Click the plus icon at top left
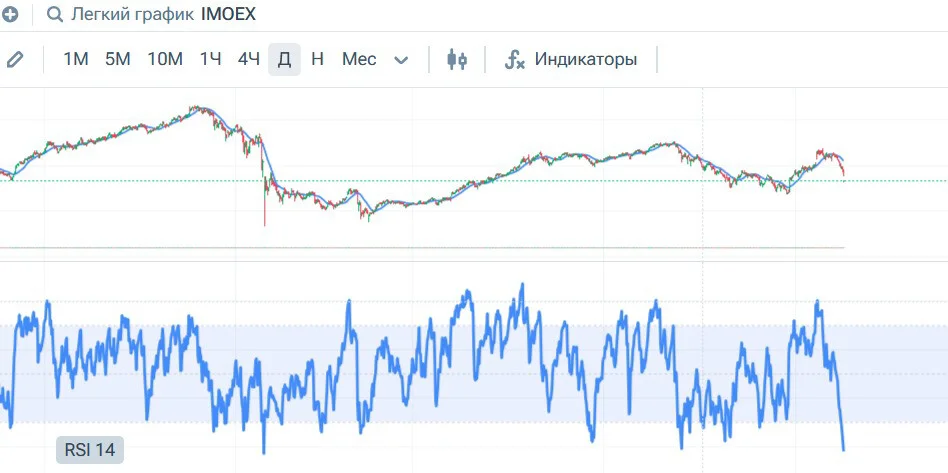The width and height of the screenshot is (948, 473). click(x=8, y=15)
